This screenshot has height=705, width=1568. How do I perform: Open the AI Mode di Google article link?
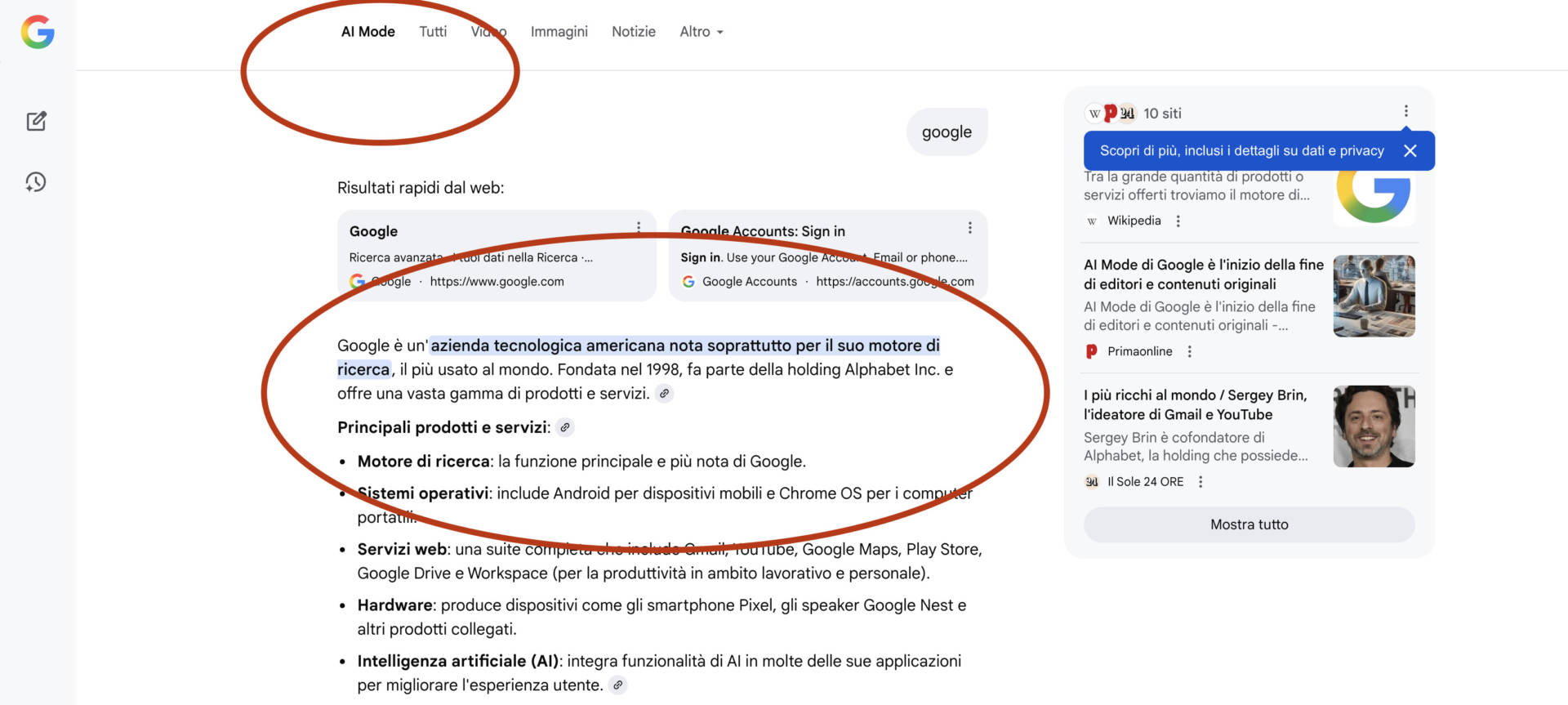[x=1203, y=274]
